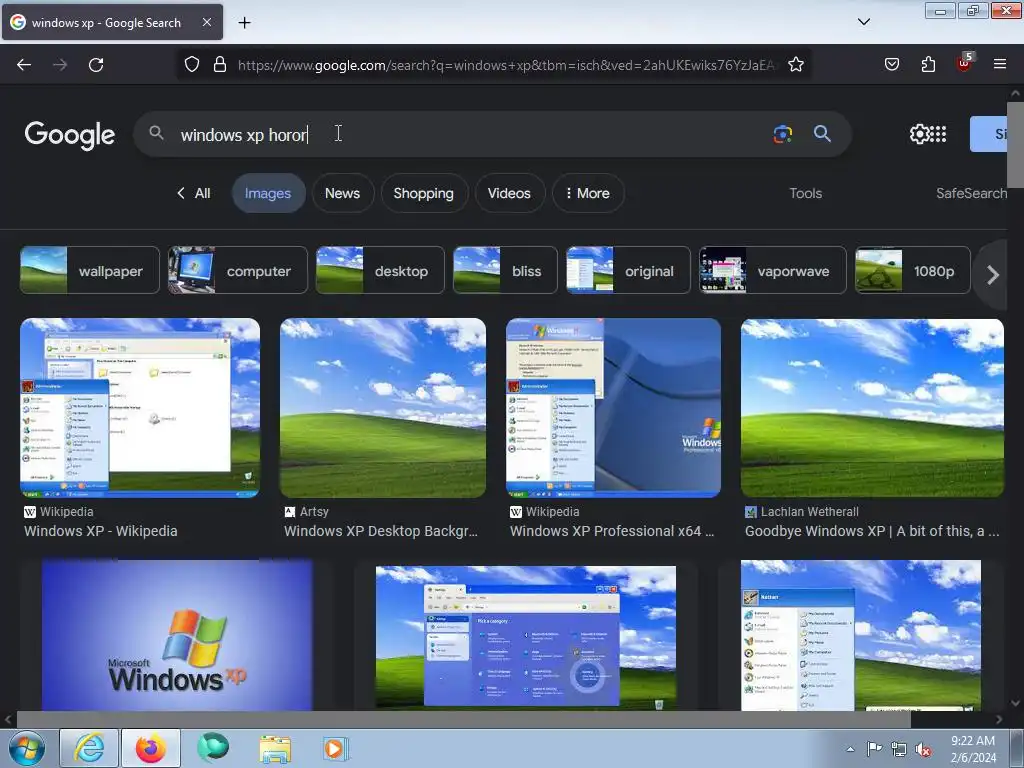
Task: Open the Microsoft Windows XP logo image
Action: (x=177, y=635)
